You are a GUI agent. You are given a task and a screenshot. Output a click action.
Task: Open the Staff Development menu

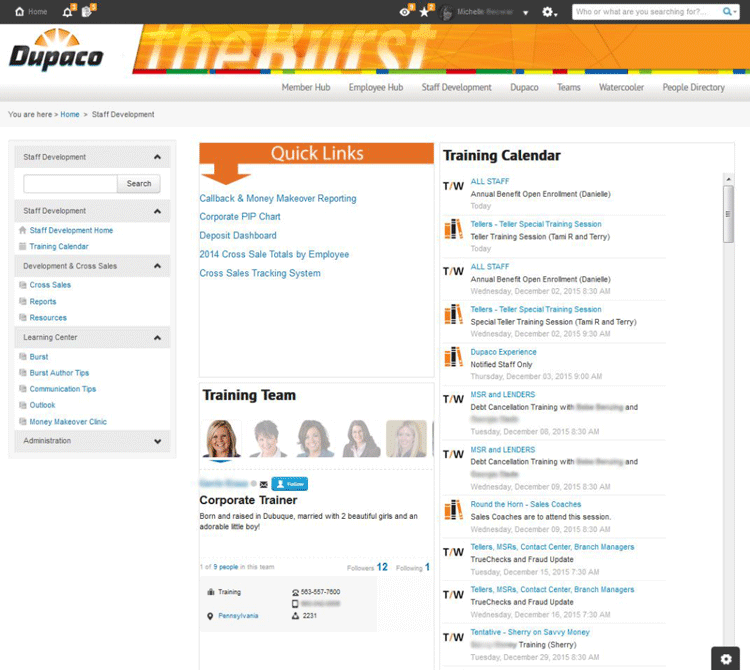pos(456,88)
